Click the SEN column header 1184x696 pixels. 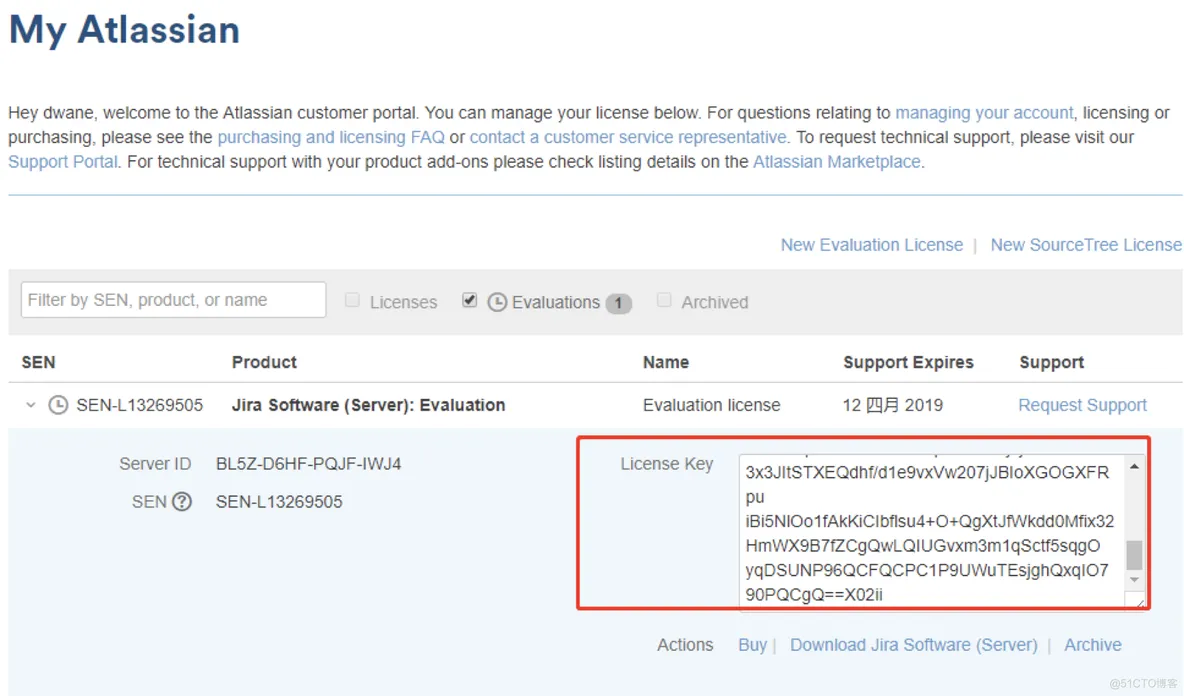pyautogui.click(x=39, y=362)
